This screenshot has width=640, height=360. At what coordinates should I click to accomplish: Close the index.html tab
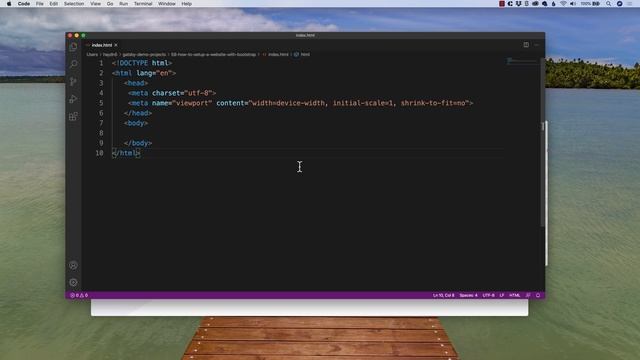point(116,45)
